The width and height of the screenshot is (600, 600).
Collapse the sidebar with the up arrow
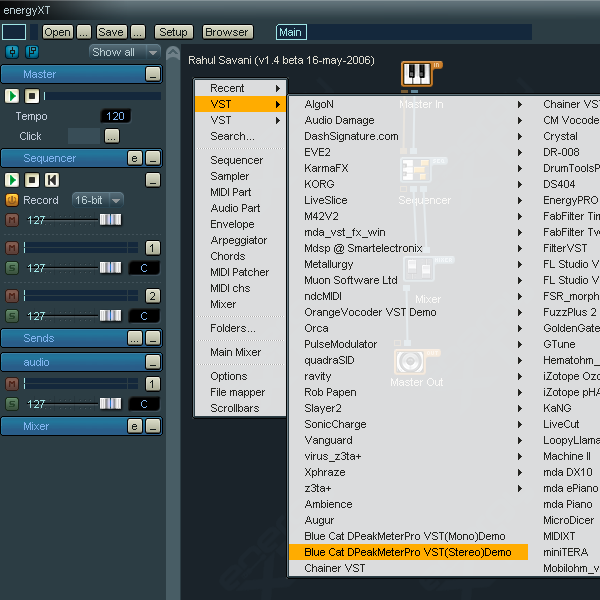pos(173,53)
